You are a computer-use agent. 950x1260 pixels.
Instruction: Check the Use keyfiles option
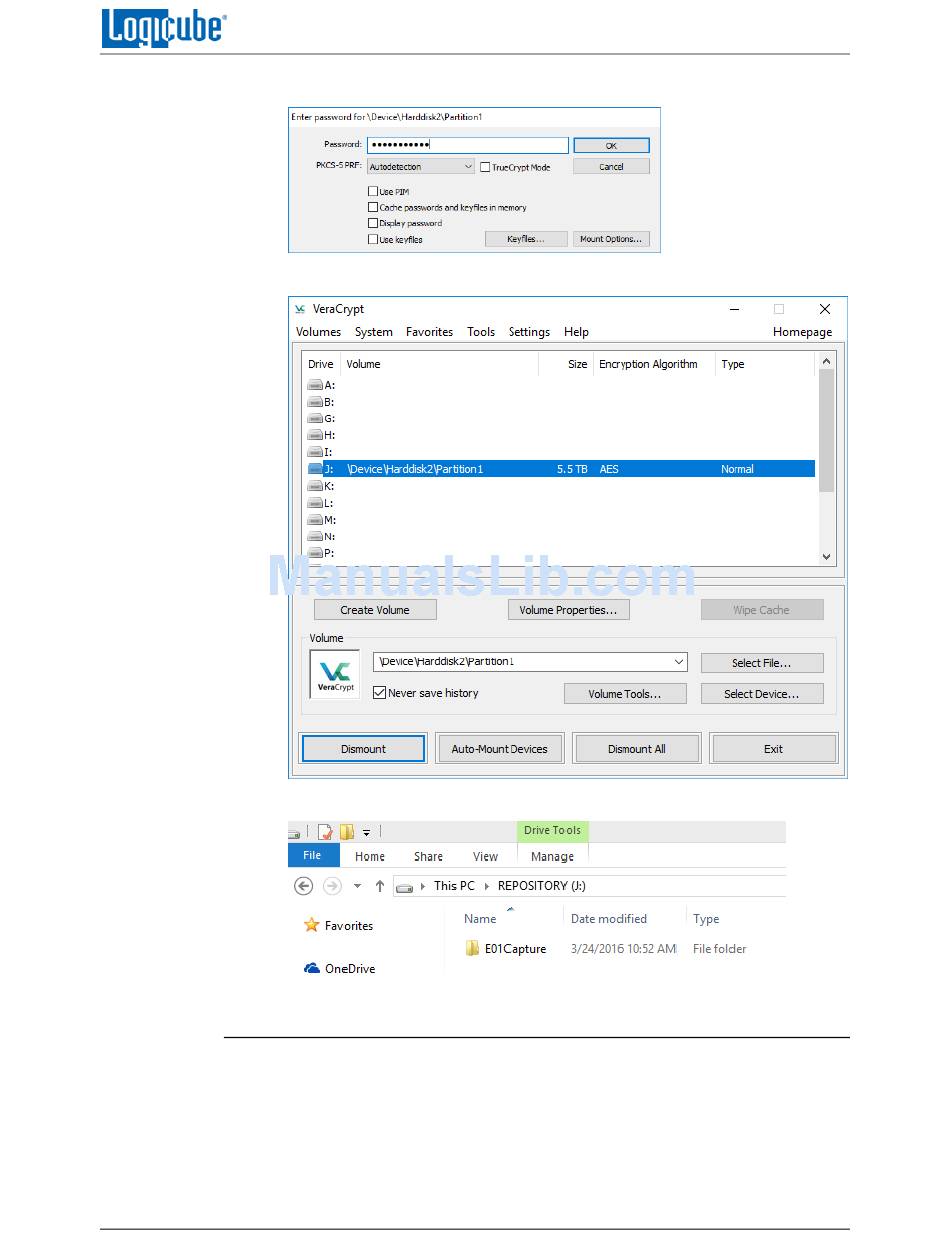373,240
